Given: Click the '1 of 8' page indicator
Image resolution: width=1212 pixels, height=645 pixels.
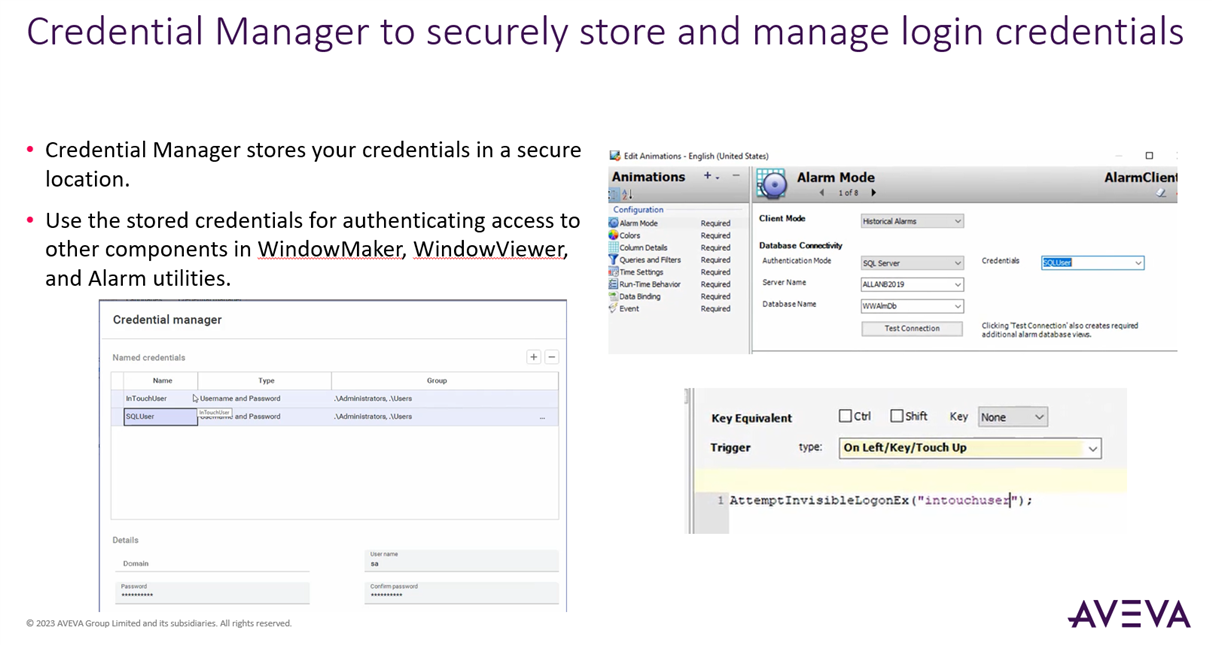Looking at the screenshot, I should [x=848, y=193].
